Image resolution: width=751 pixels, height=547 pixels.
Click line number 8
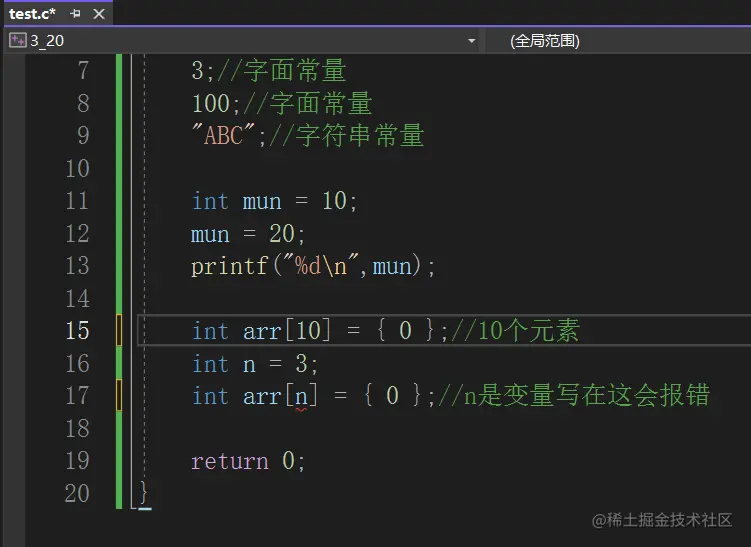(x=83, y=103)
